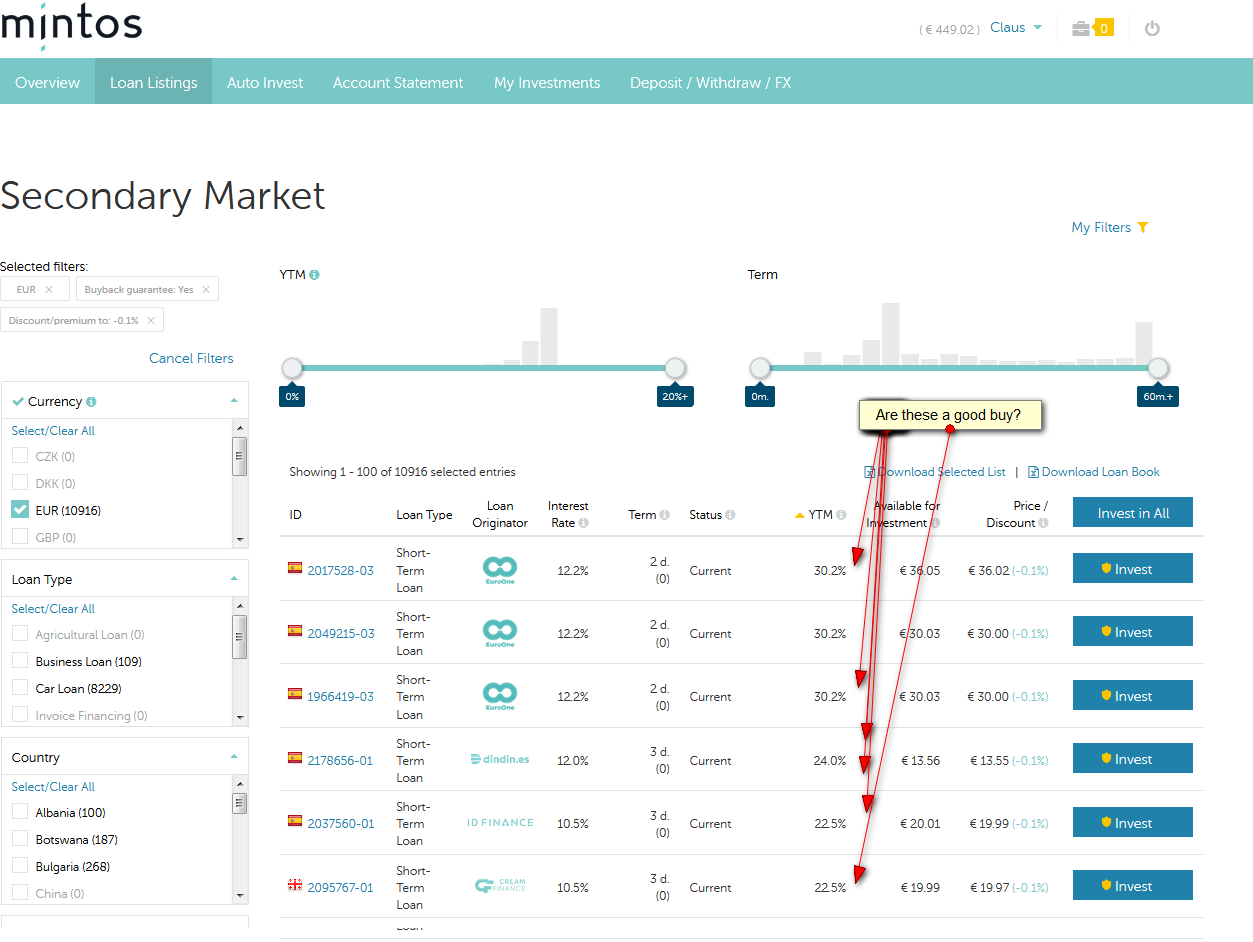Toggle the DKK currency checkbox

(x=20, y=483)
